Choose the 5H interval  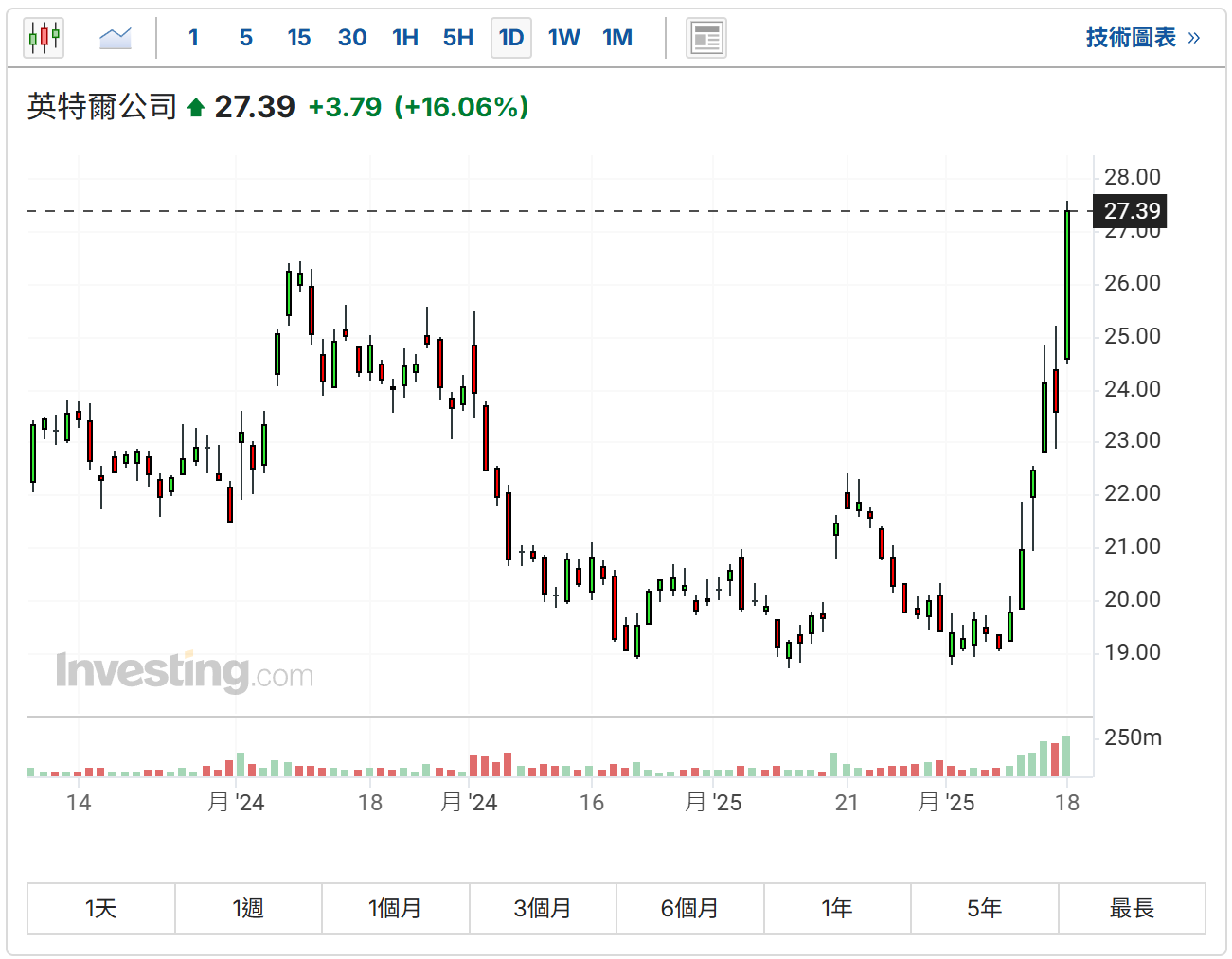point(458,38)
